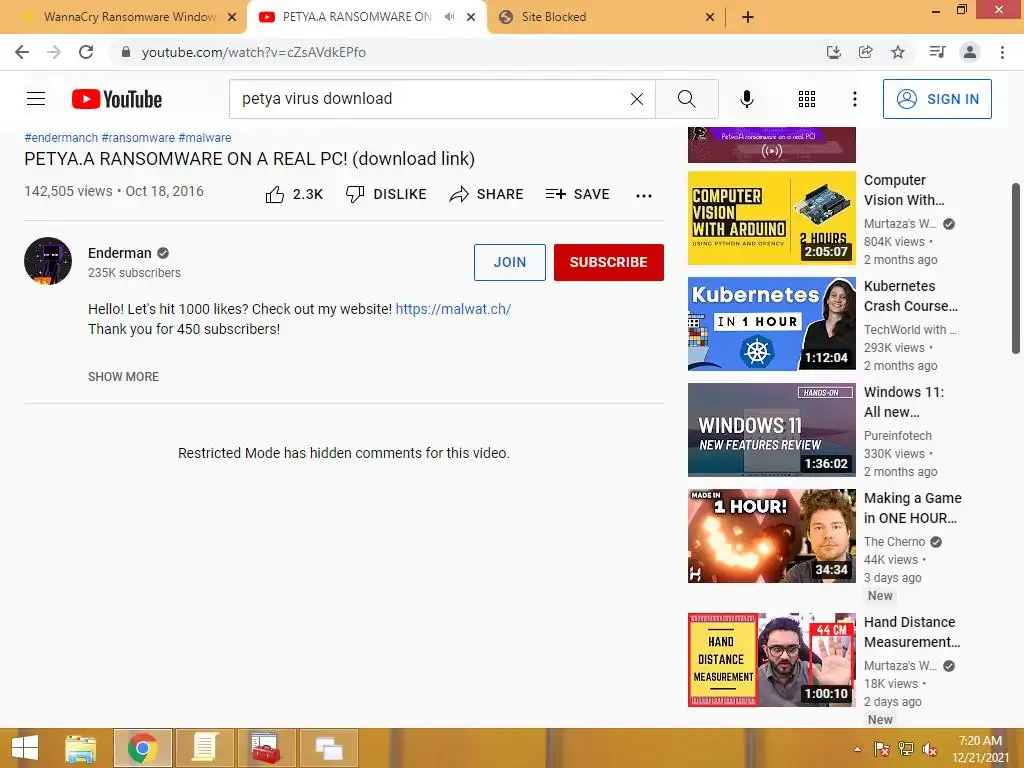Open the YouTube apps grid
The width and height of the screenshot is (1024, 768).
807,99
